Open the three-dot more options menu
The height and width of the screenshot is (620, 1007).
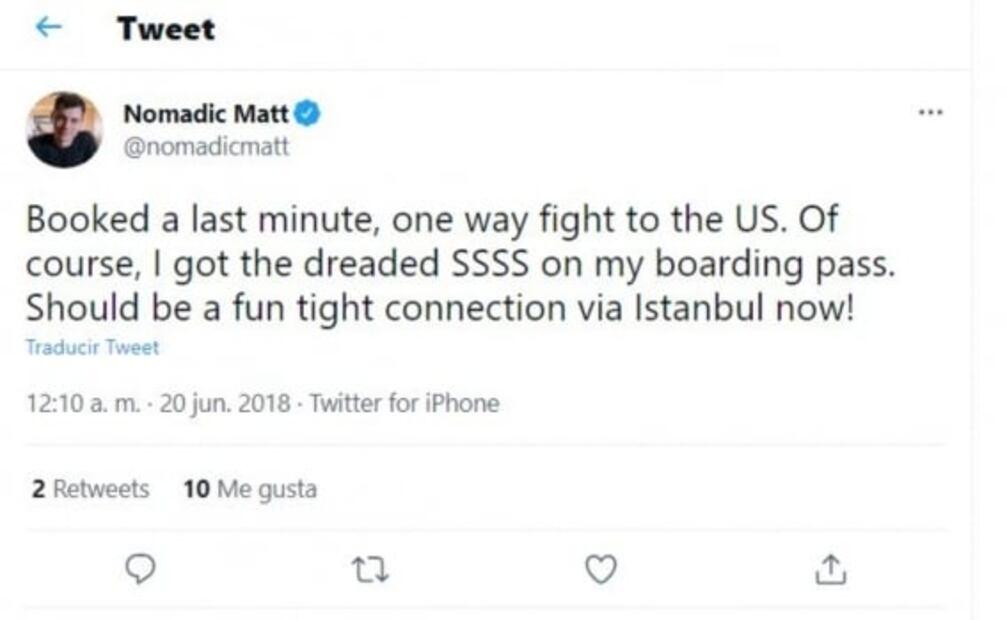point(930,113)
